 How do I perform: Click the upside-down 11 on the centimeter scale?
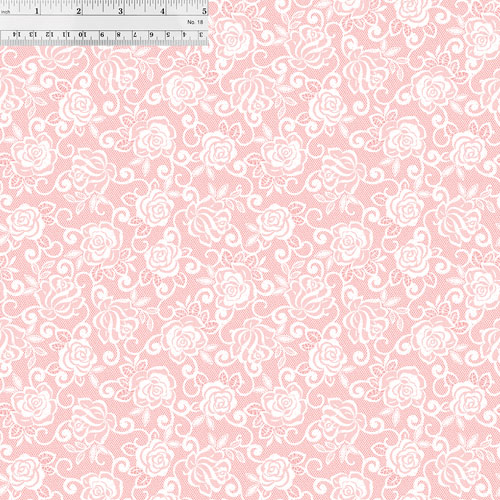66,34
